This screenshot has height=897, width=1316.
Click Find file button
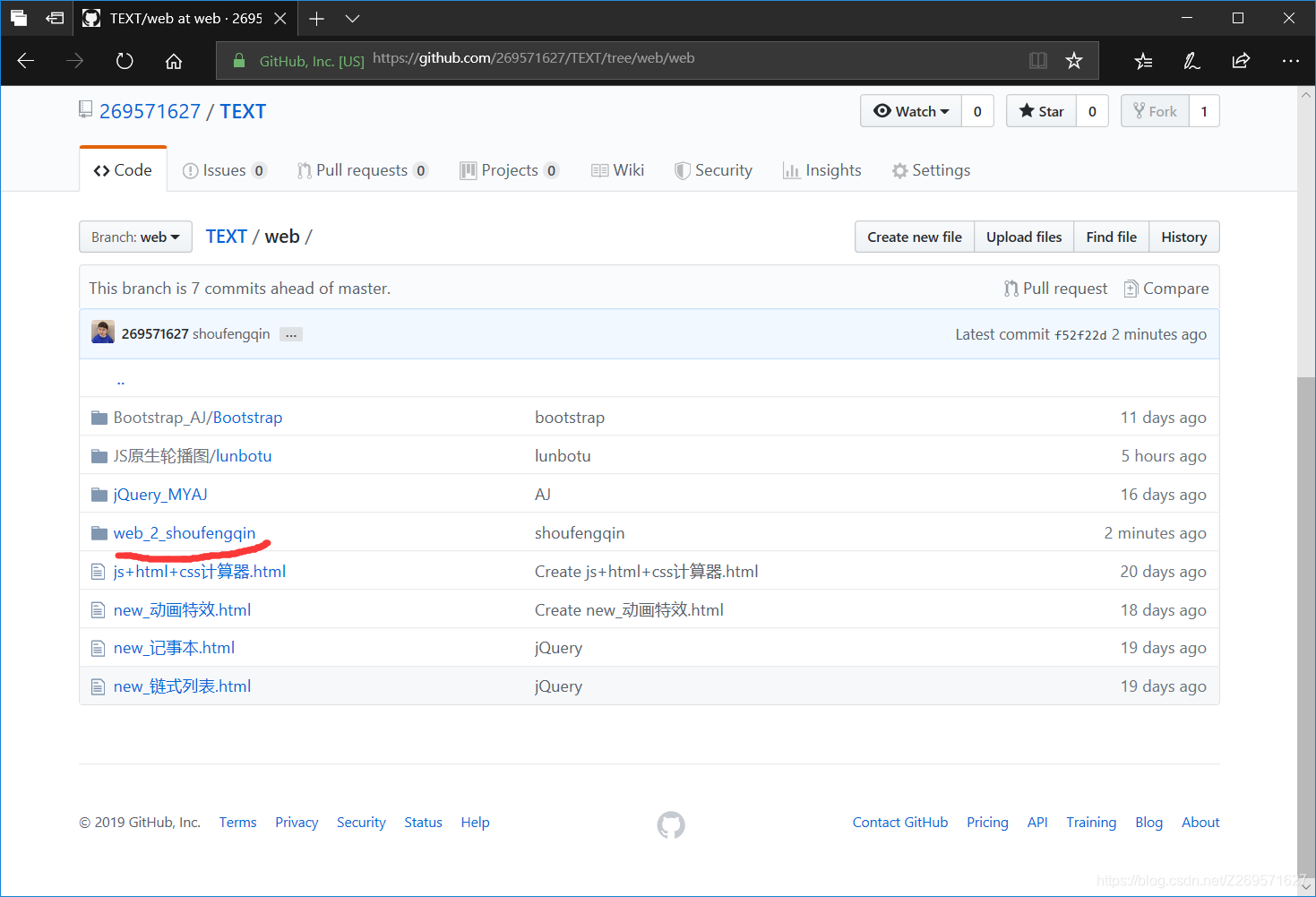[x=1111, y=237]
